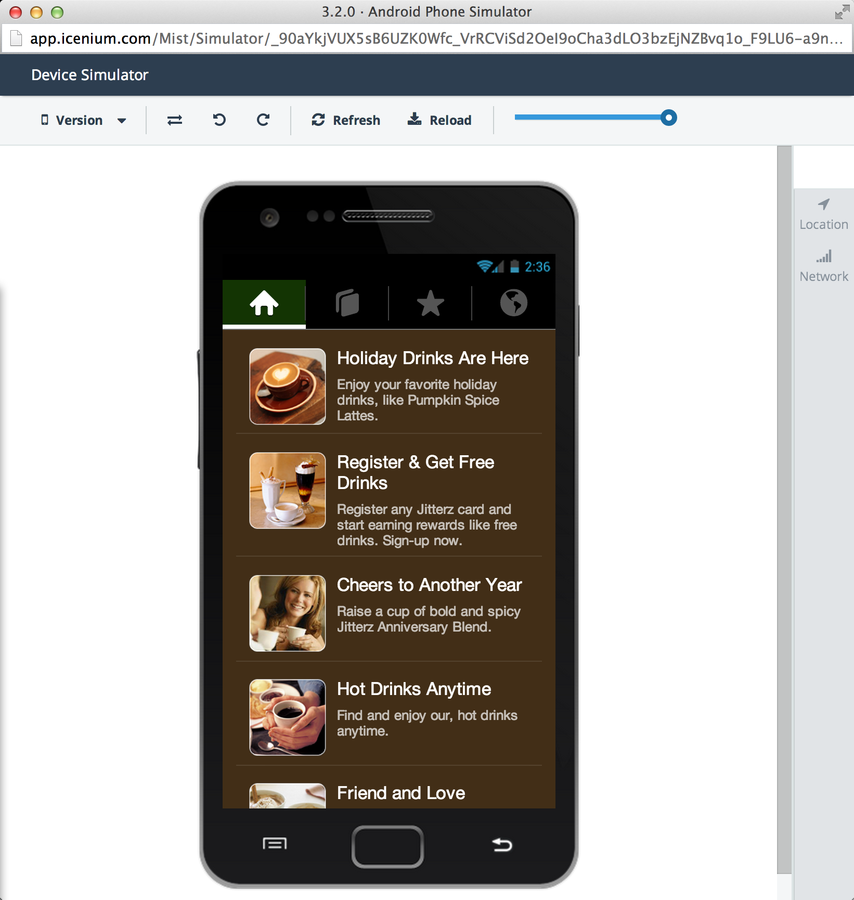Image resolution: width=854 pixels, height=900 pixels.
Task: Click the Reload button
Action: [x=439, y=120]
